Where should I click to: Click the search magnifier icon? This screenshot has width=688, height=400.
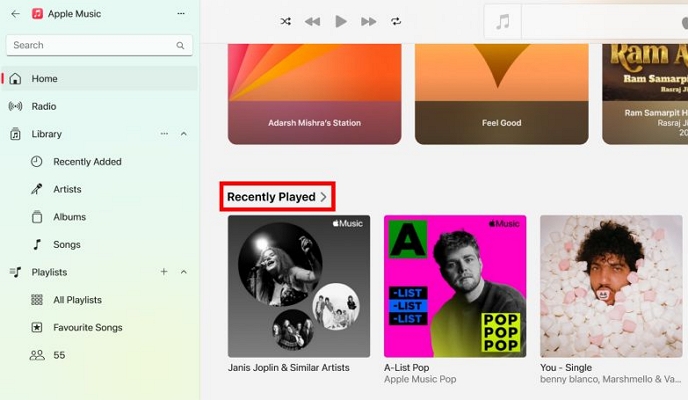tap(180, 45)
